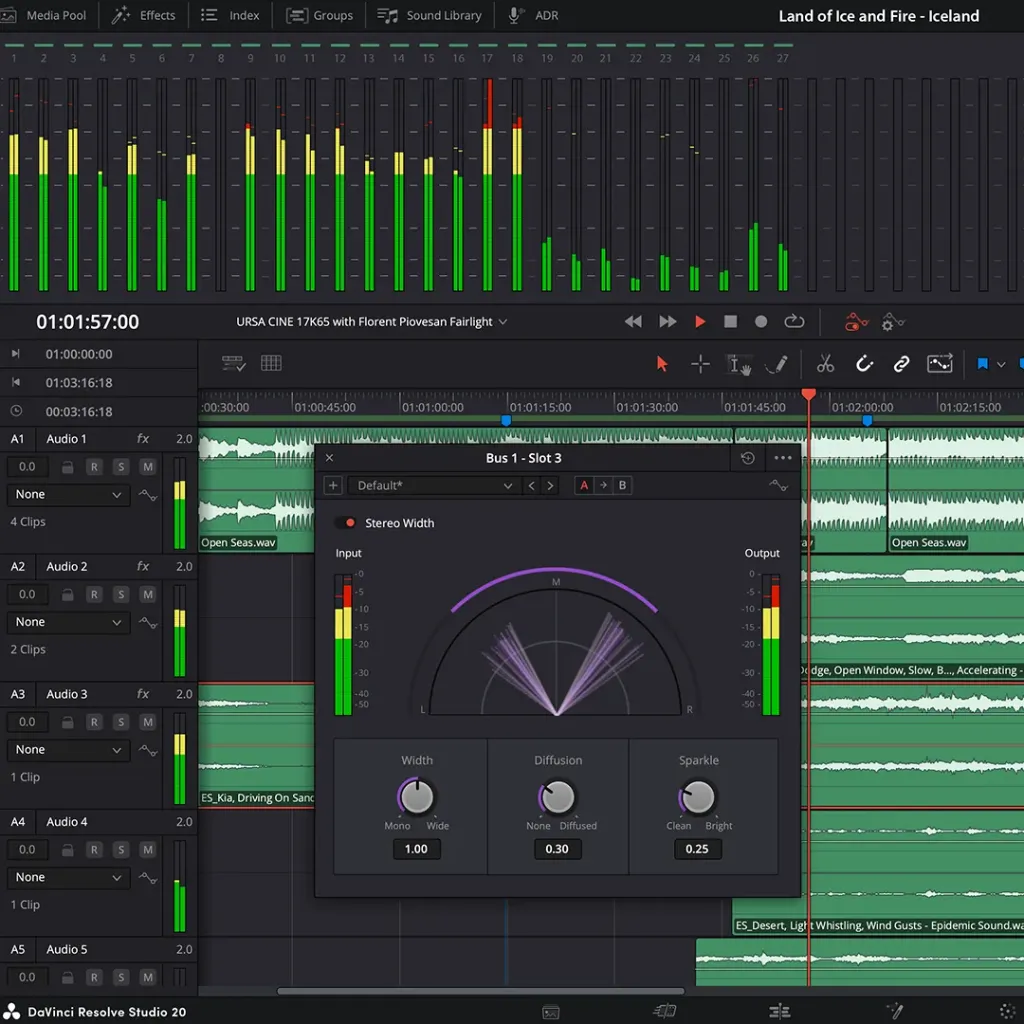1024x1024 pixels.
Task: Open the Bus 1 - Slot 3 options menu
Action: [x=782, y=458]
